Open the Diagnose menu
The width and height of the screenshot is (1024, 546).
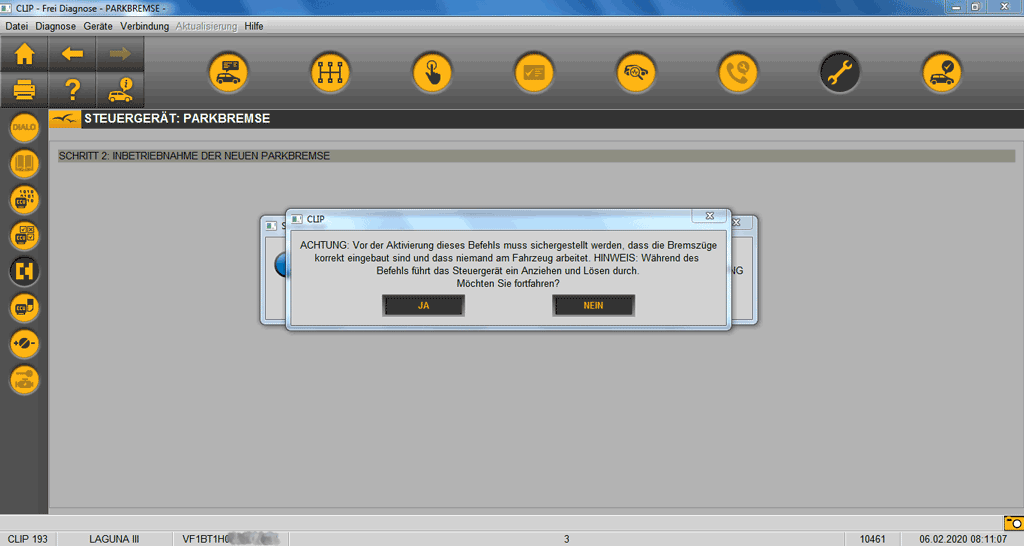(55, 26)
